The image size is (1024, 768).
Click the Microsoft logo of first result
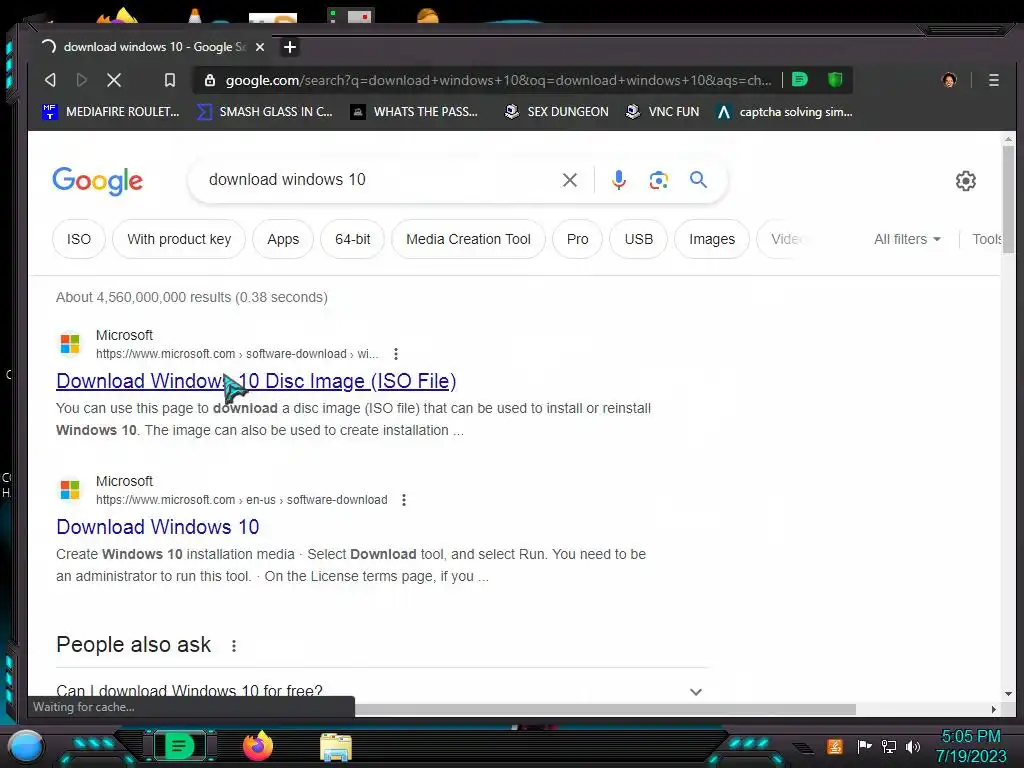point(70,344)
